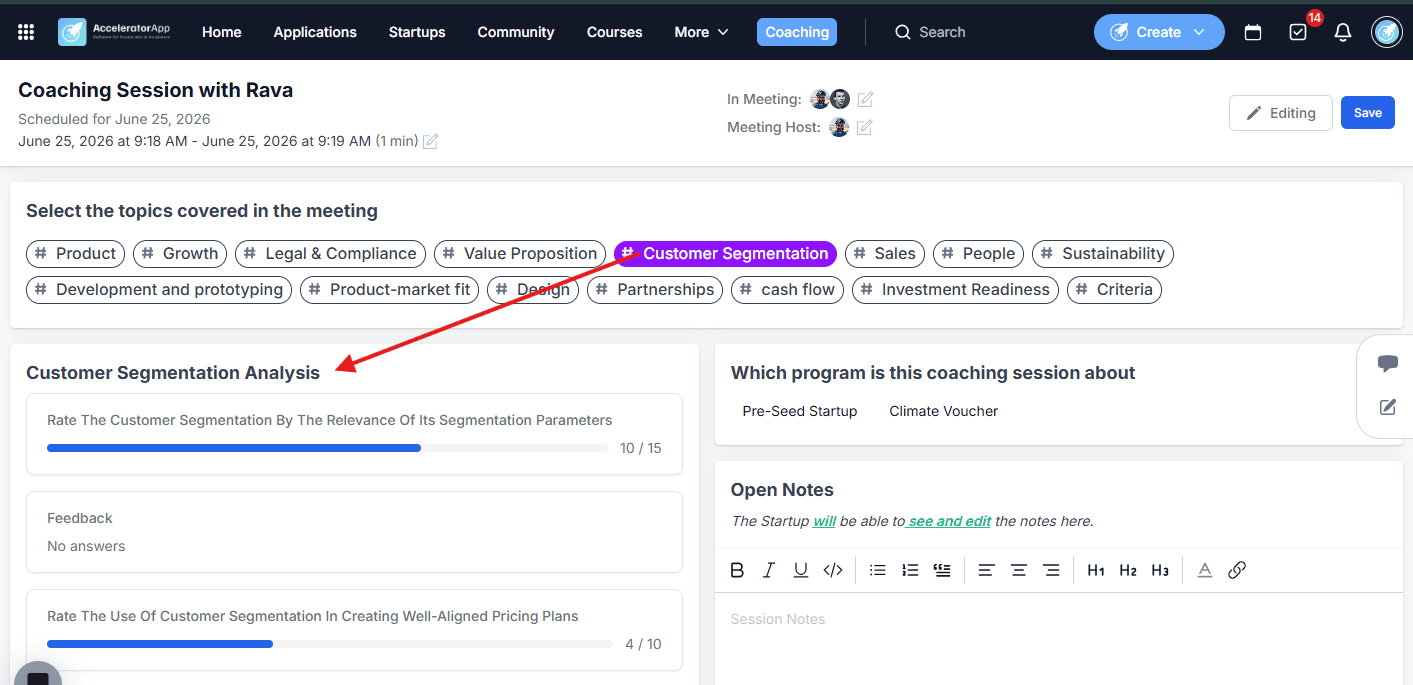Deselect the Customer Segmentation topic tag
Viewport: 1413px width, 685px height.
coord(725,254)
